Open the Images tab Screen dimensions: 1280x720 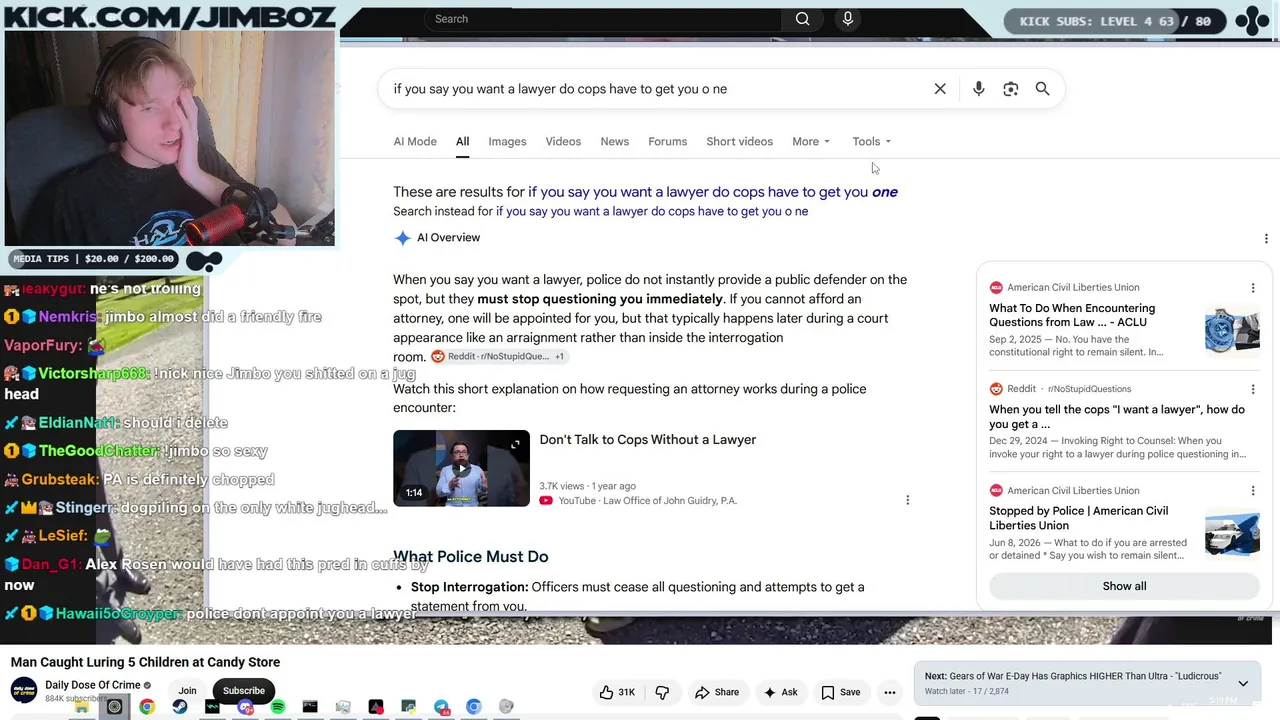(x=507, y=141)
